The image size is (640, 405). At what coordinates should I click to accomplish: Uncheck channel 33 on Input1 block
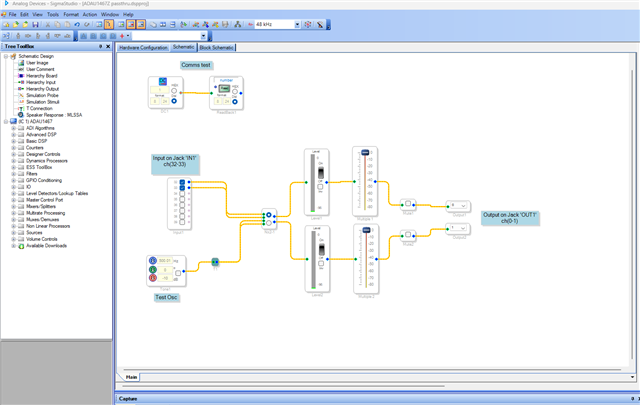[x=182, y=188]
